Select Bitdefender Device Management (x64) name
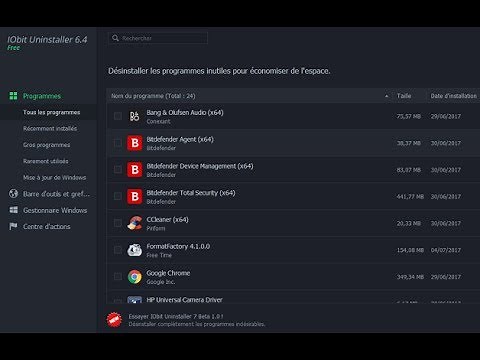The width and height of the screenshot is (480, 360). [x=200, y=166]
